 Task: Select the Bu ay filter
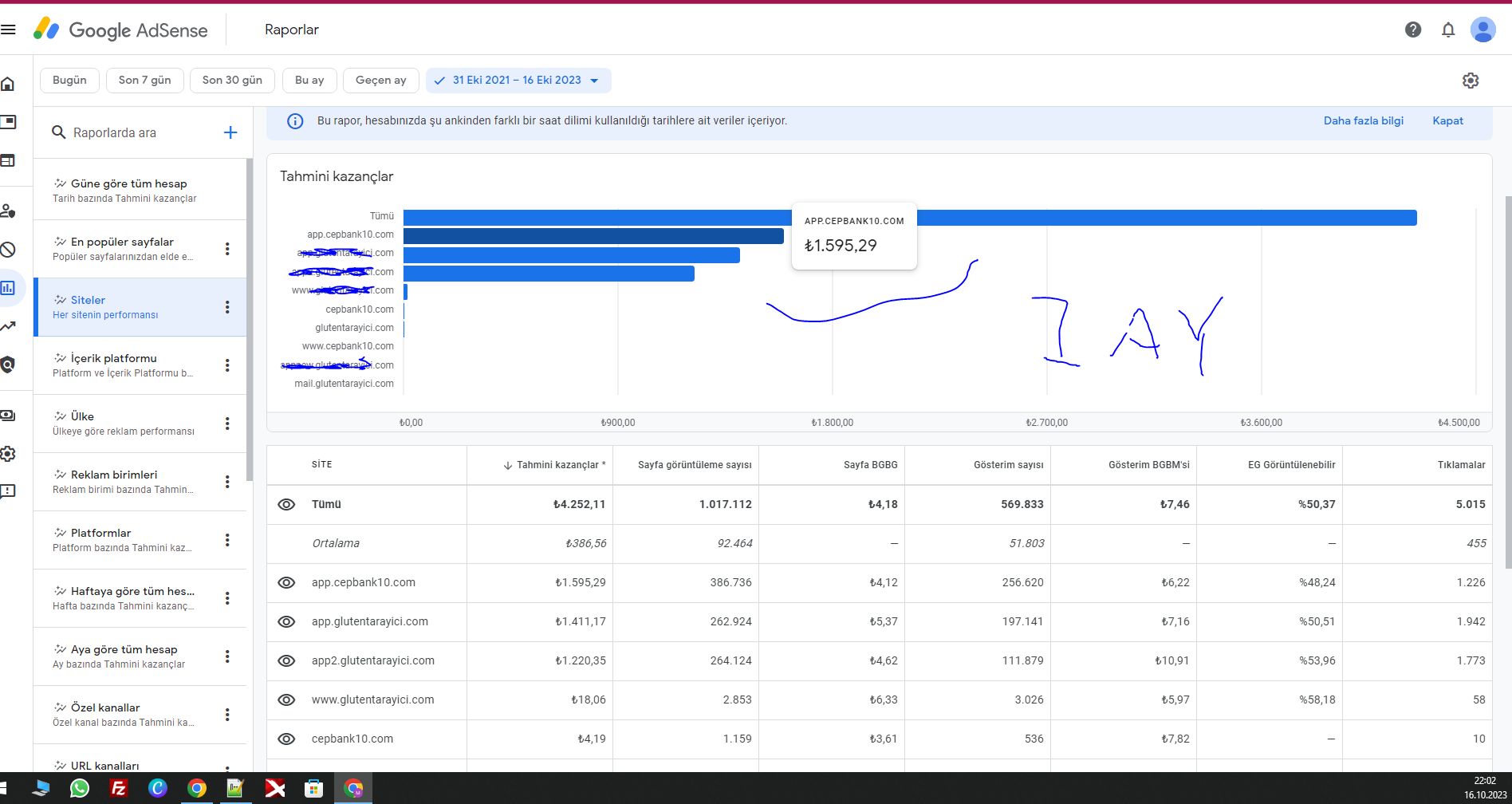tap(309, 81)
